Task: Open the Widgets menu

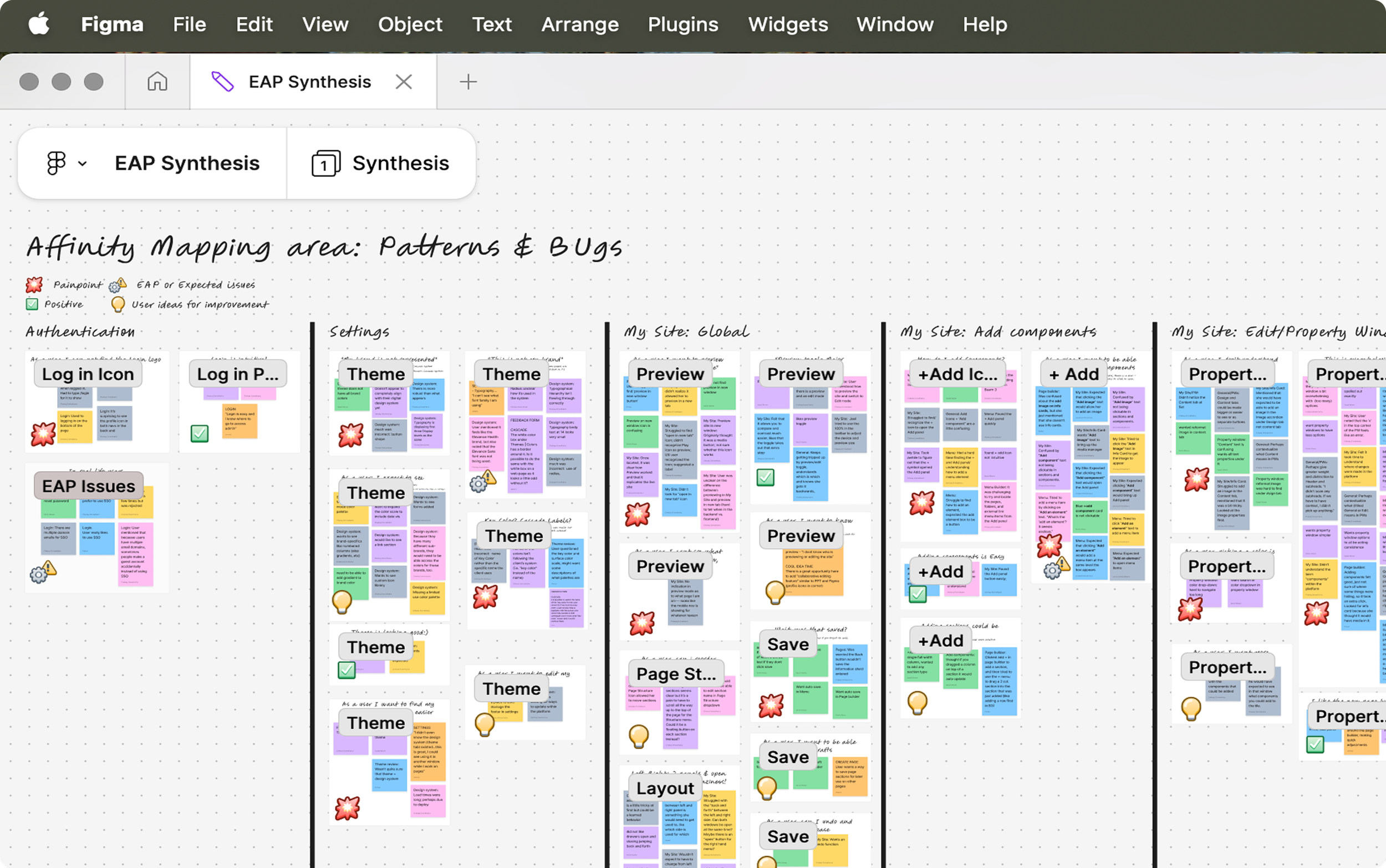Action: pos(787,24)
